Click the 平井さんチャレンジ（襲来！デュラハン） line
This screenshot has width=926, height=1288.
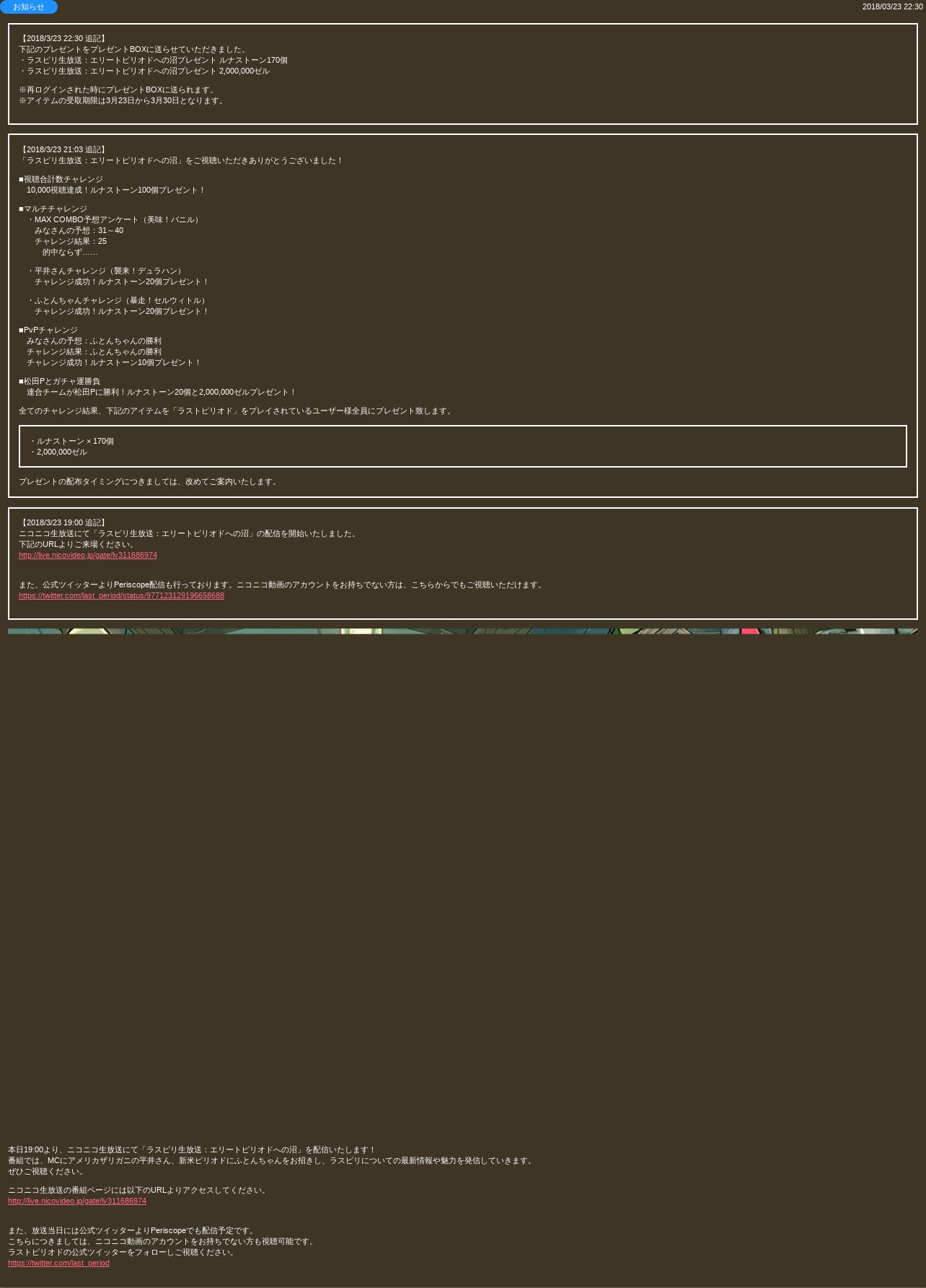(x=106, y=271)
